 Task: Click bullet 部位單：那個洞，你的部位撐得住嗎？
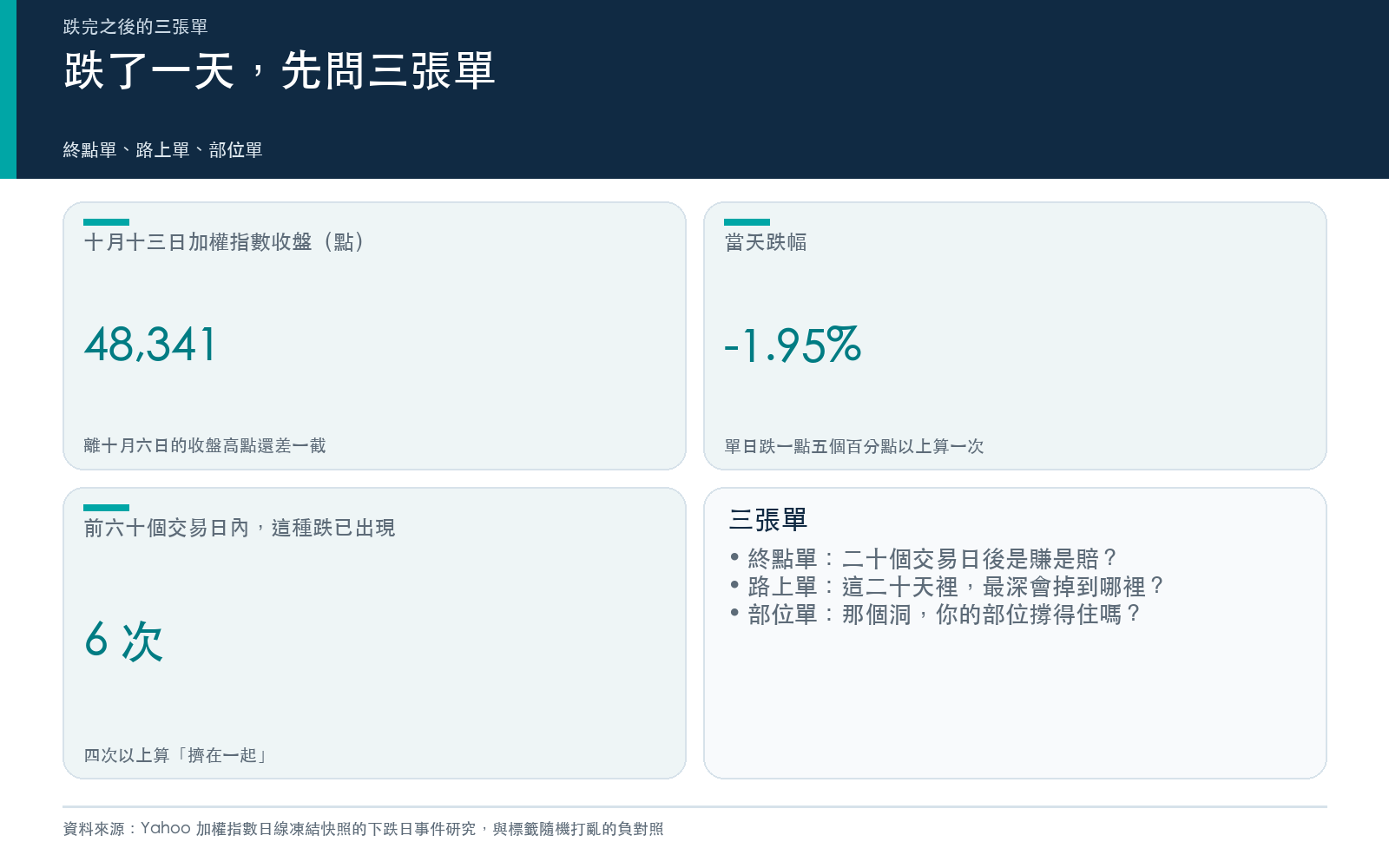[x=936, y=615]
